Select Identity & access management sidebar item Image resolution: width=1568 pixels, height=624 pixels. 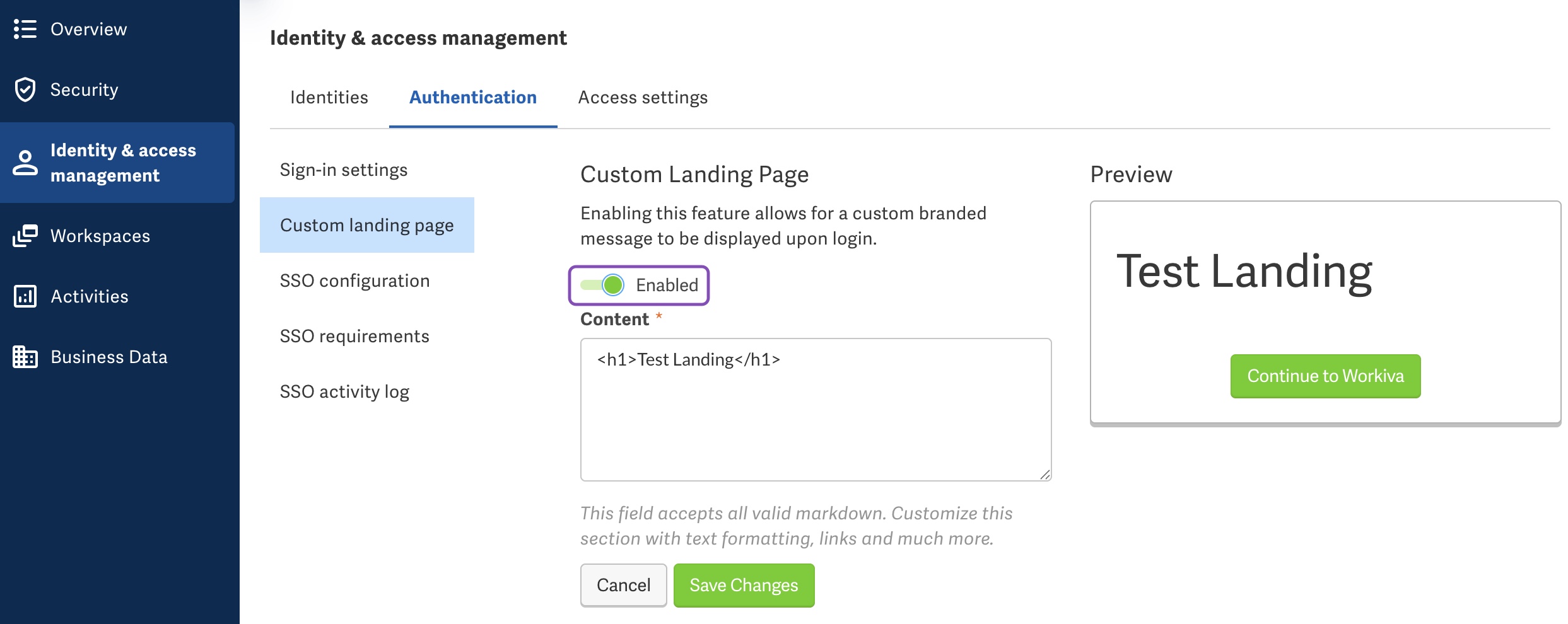(117, 163)
